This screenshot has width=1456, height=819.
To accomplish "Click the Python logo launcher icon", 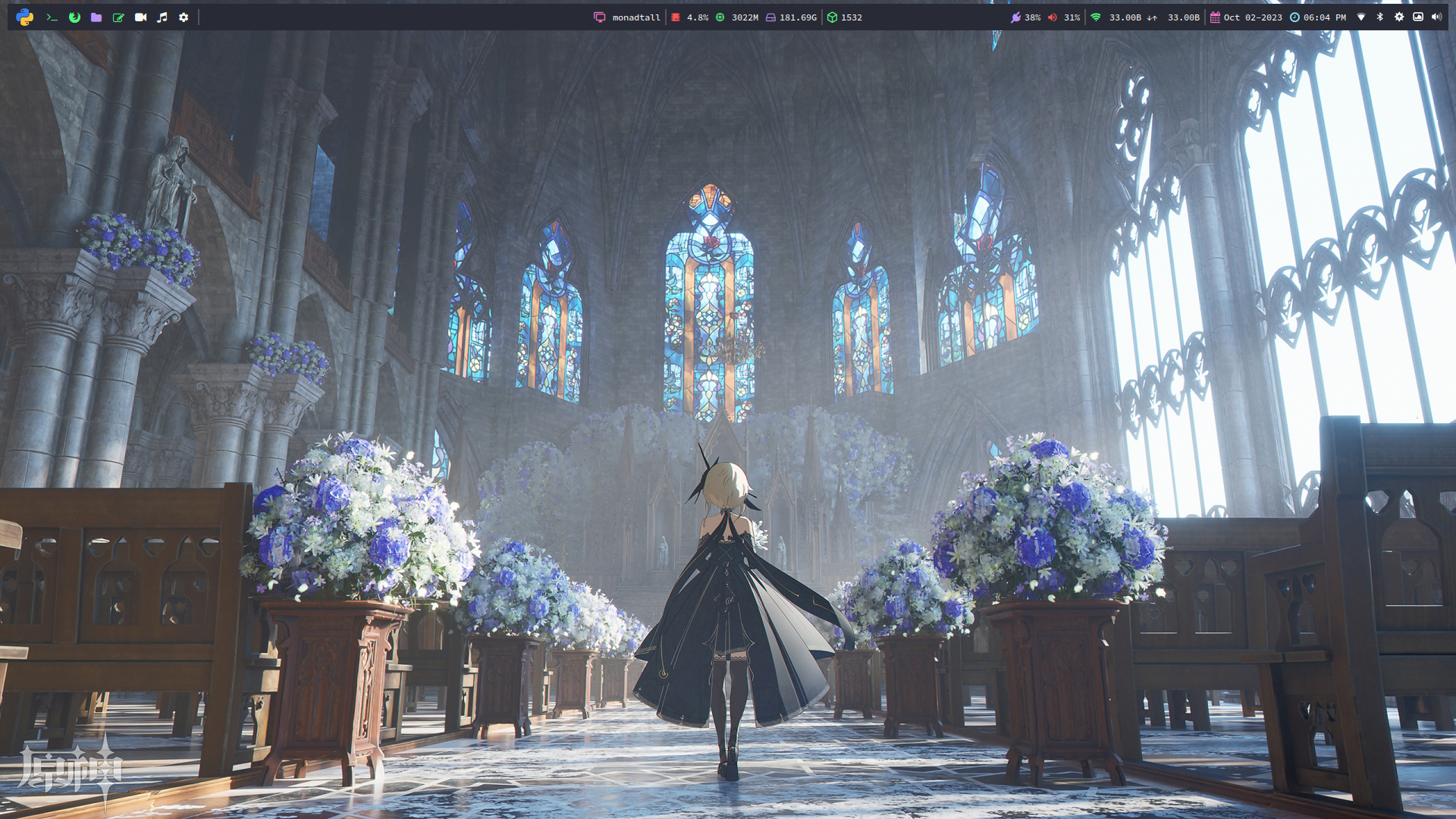I will pos(24,17).
